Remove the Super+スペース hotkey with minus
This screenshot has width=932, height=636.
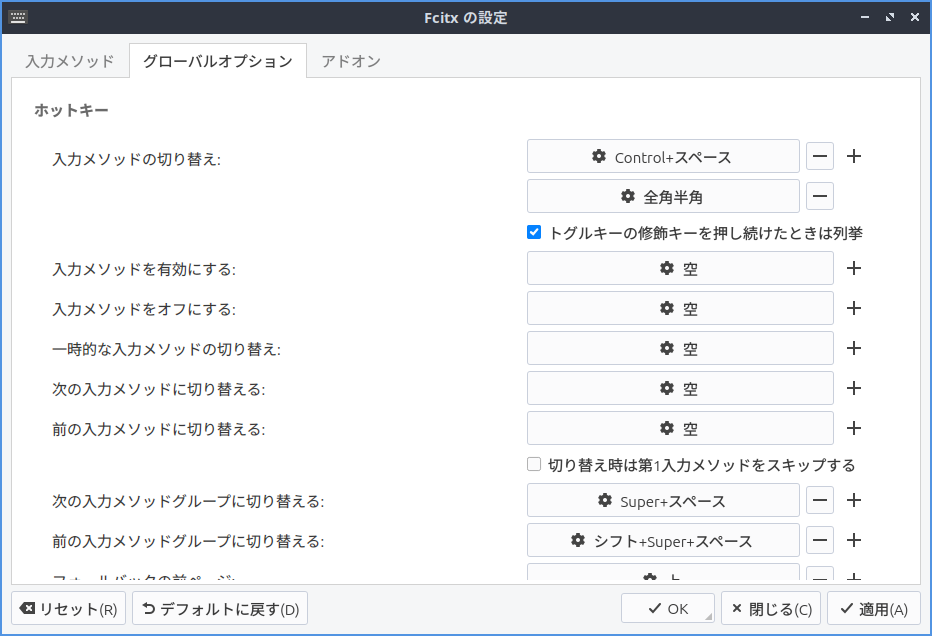[820, 500]
